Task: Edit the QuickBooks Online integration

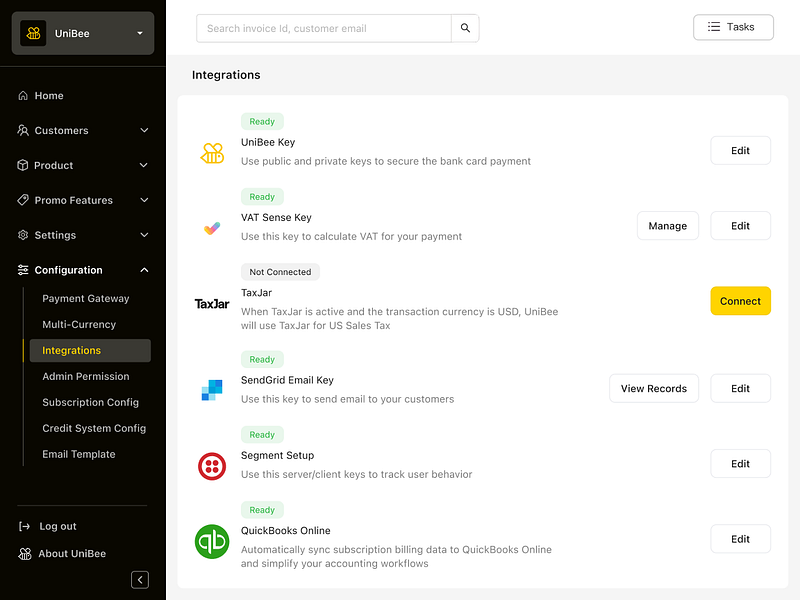Action: 740,539
